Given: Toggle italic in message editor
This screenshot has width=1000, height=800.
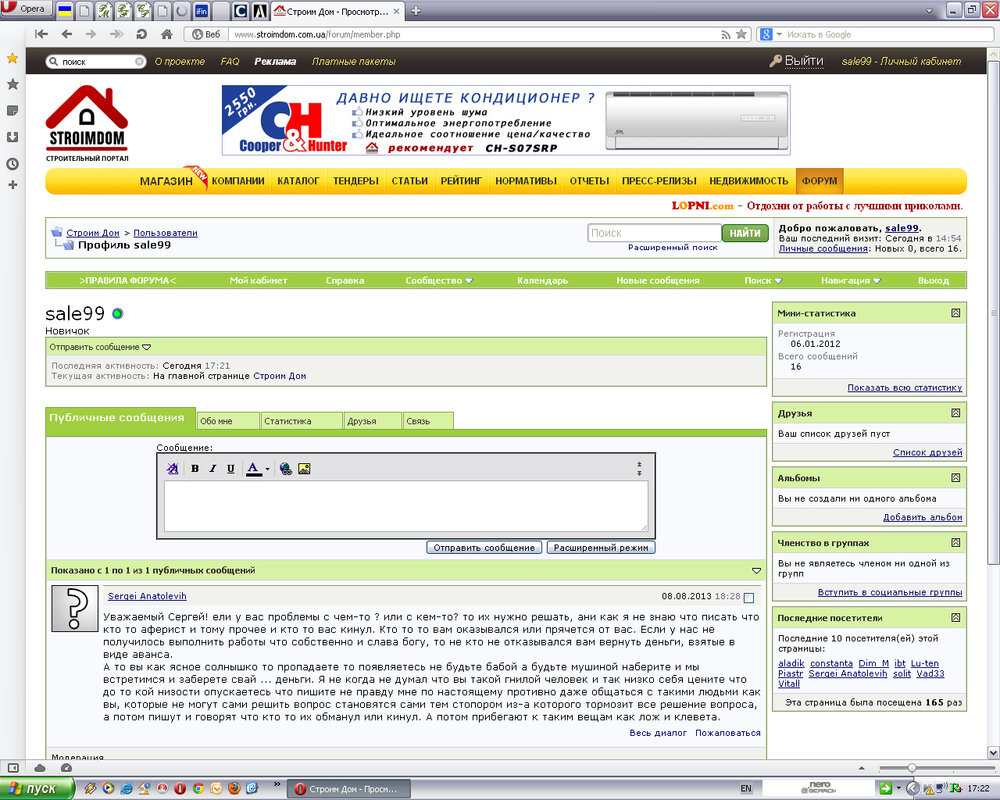Looking at the screenshot, I should point(213,469).
